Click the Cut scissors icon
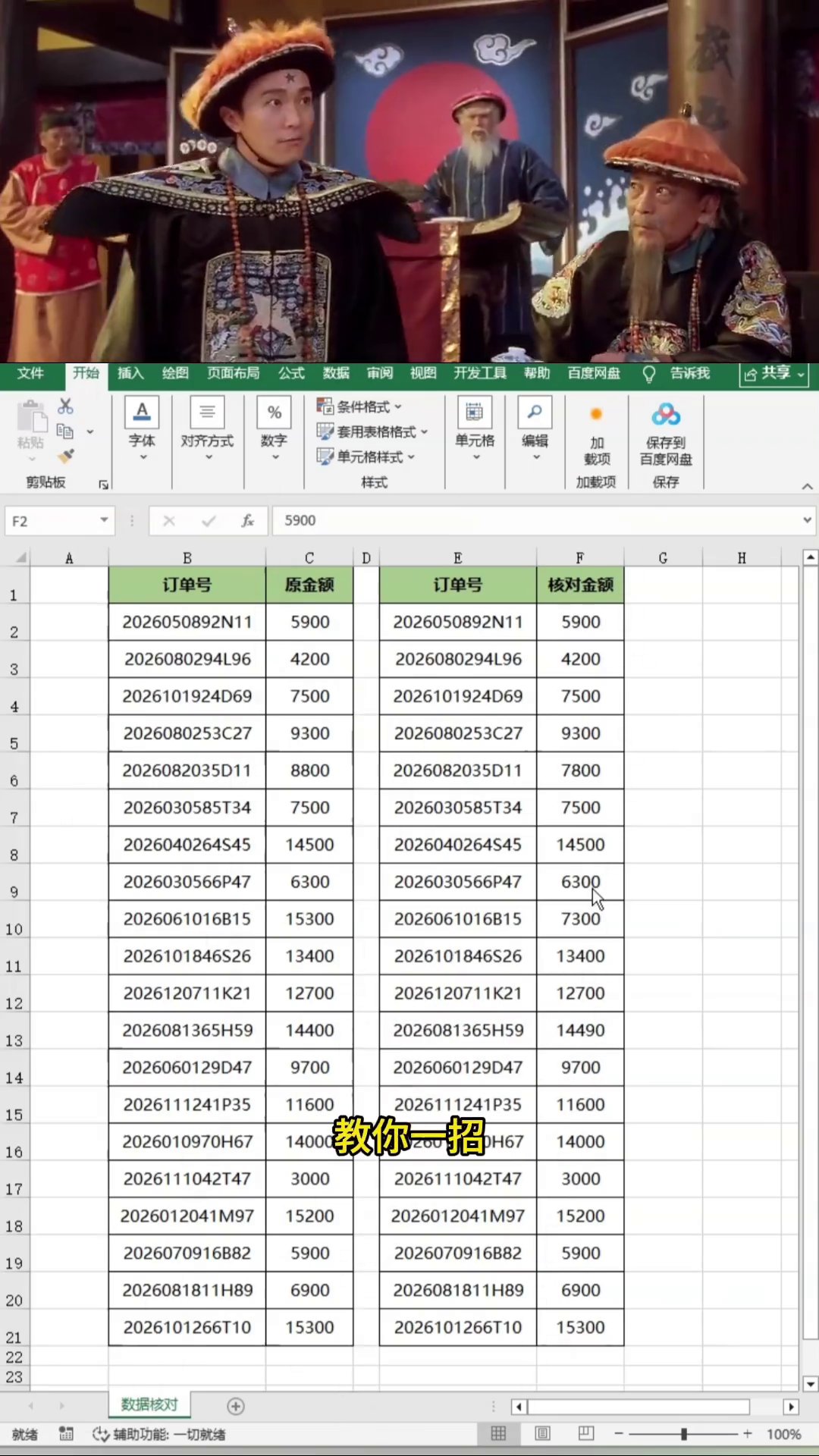Screen dimensions: 819x1456 66,406
